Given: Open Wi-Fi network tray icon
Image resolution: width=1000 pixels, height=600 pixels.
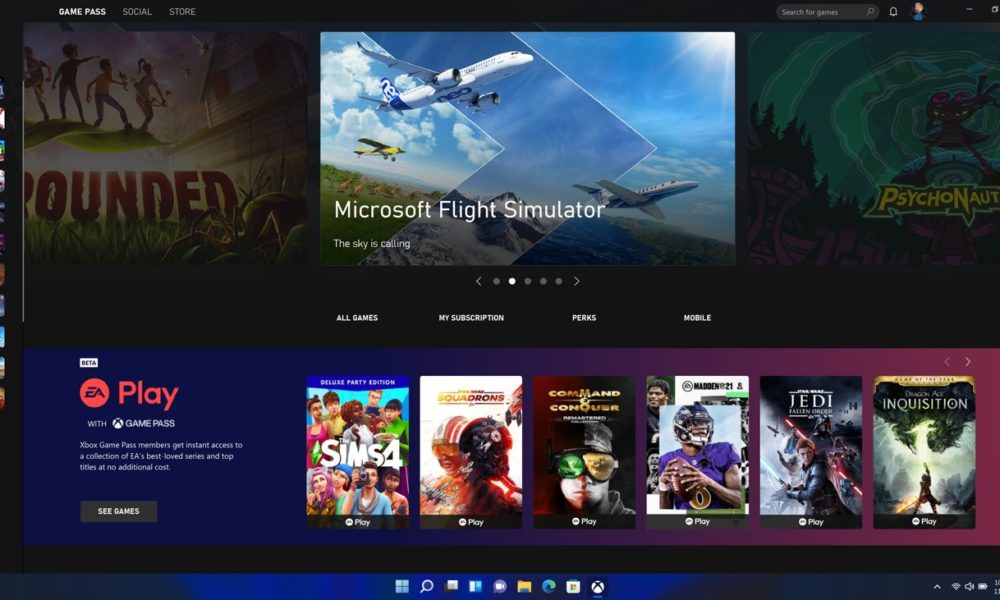Looking at the screenshot, I should (956, 587).
